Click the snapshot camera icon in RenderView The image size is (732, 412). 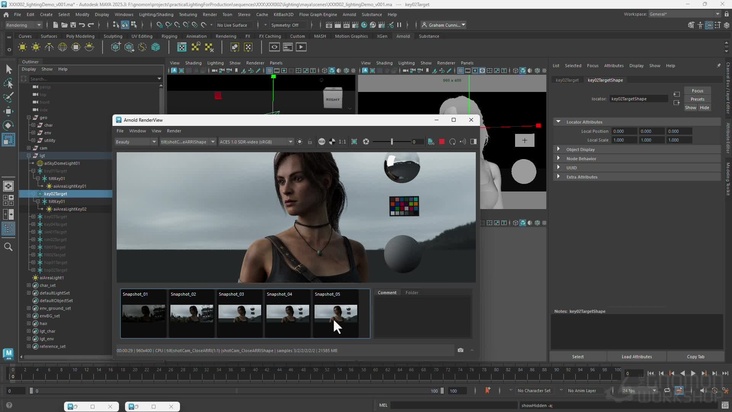tap(460, 350)
